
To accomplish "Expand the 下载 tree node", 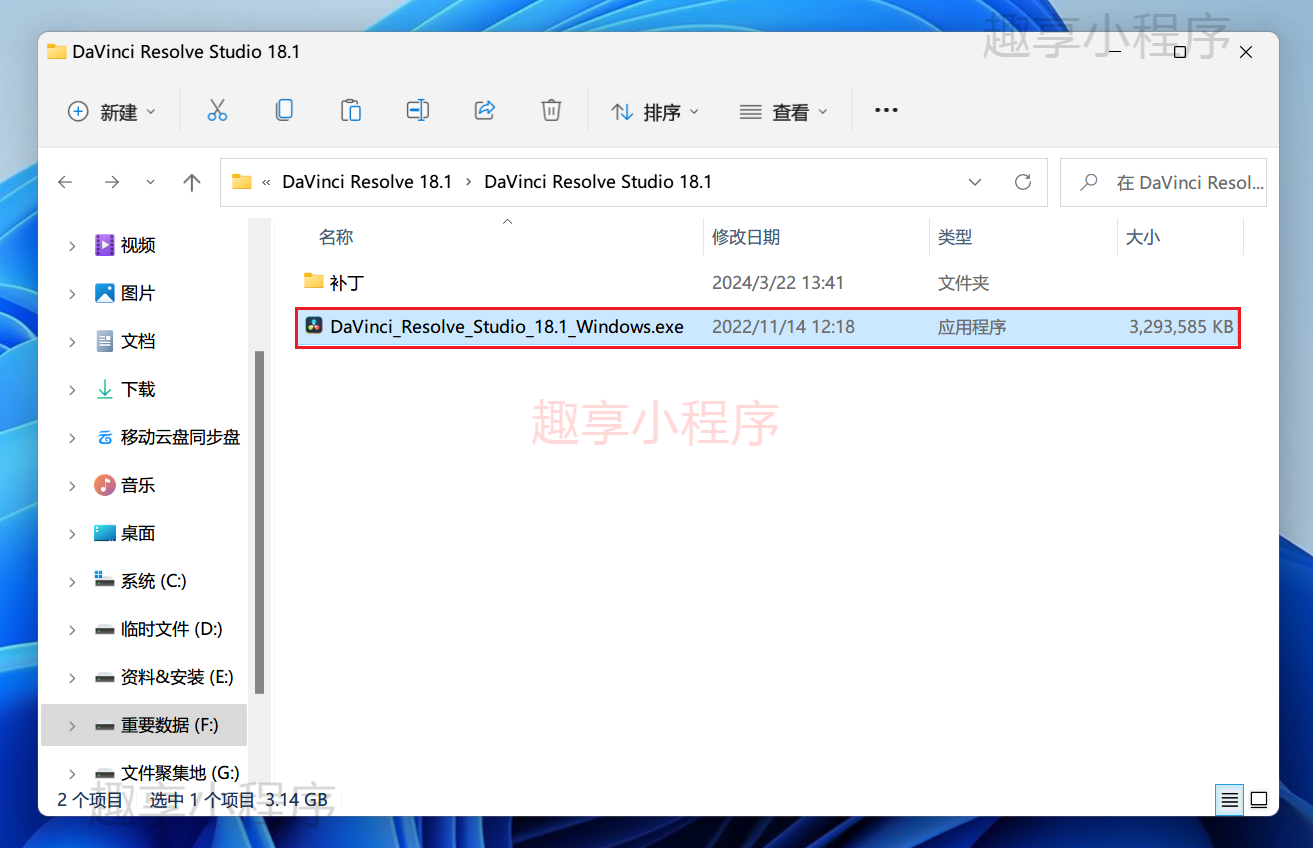I will (72, 389).
